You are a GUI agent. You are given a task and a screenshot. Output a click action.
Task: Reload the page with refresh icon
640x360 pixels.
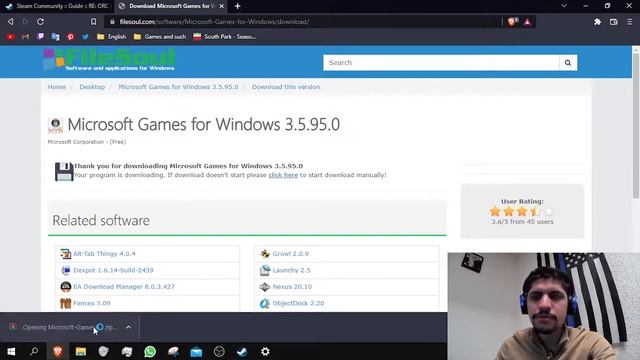tap(40, 22)
